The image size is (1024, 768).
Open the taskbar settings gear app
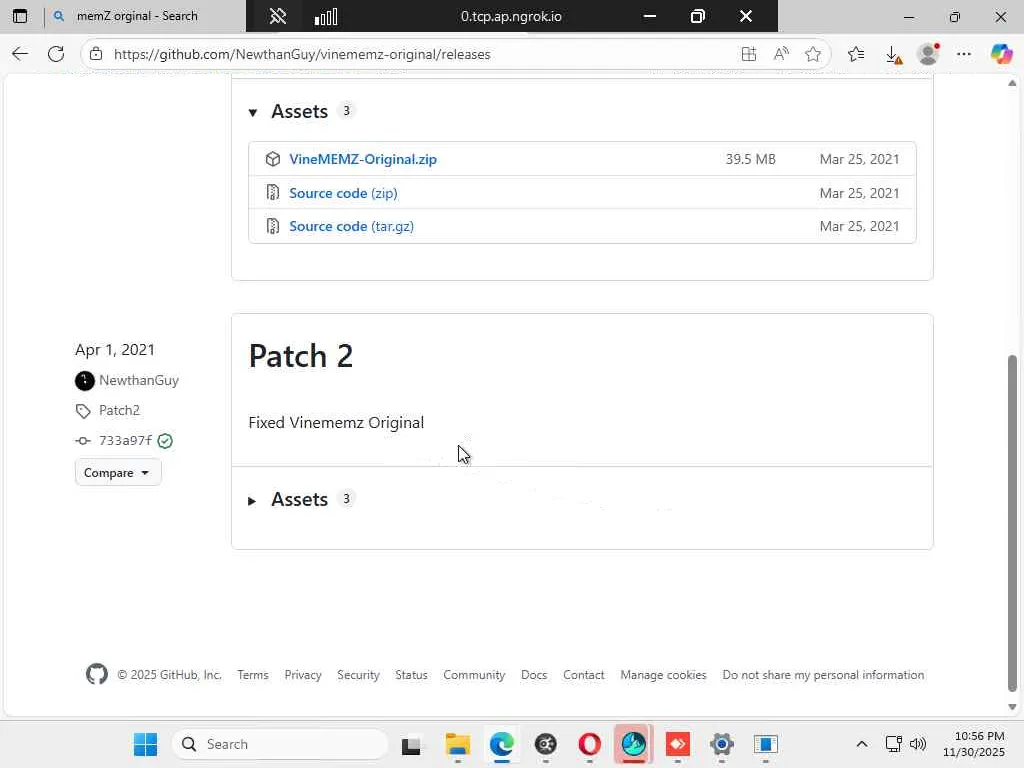pyautogui.click(x=722, y=744)
